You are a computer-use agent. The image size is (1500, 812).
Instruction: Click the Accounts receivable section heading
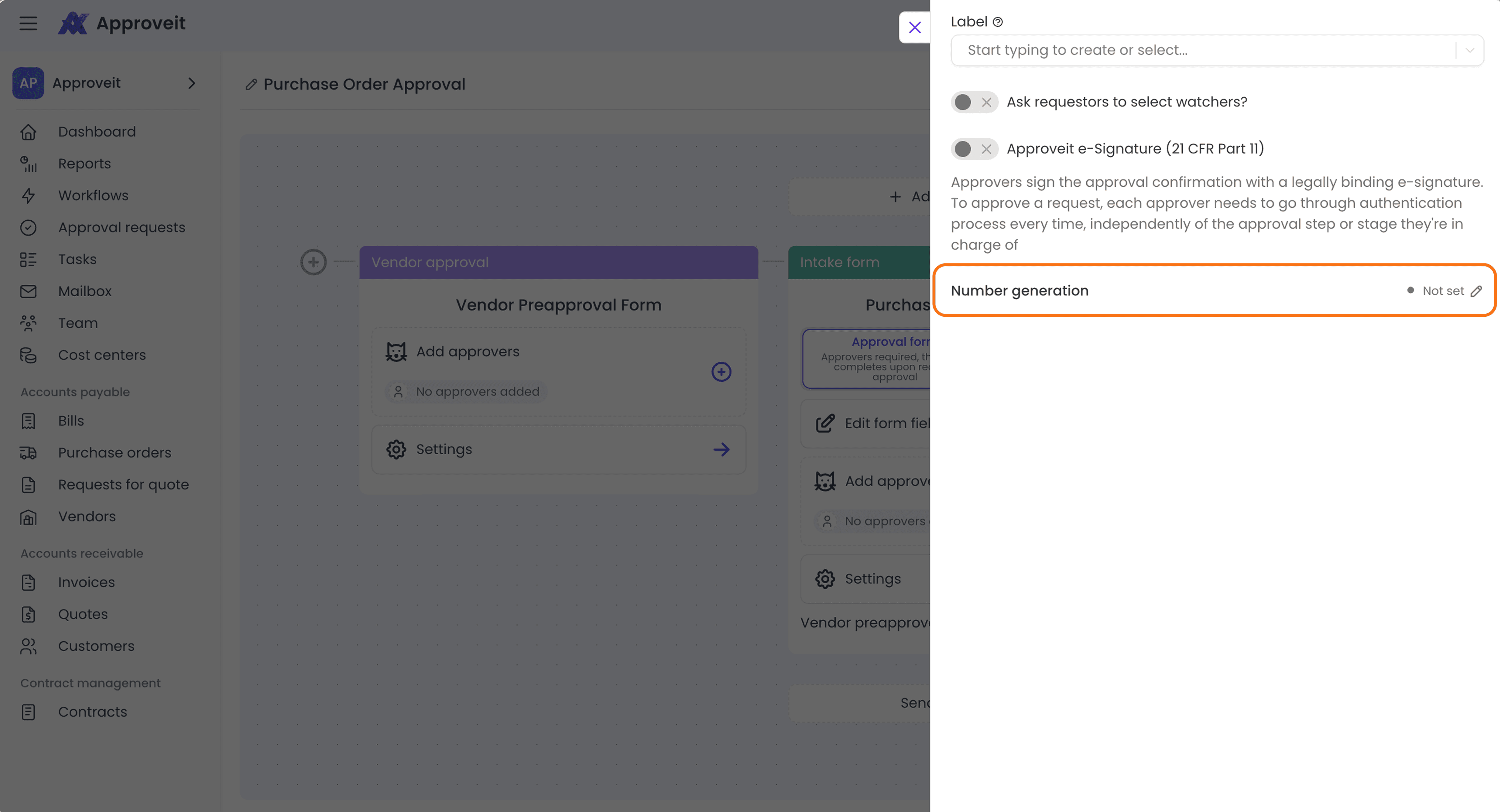coord(82,554)
